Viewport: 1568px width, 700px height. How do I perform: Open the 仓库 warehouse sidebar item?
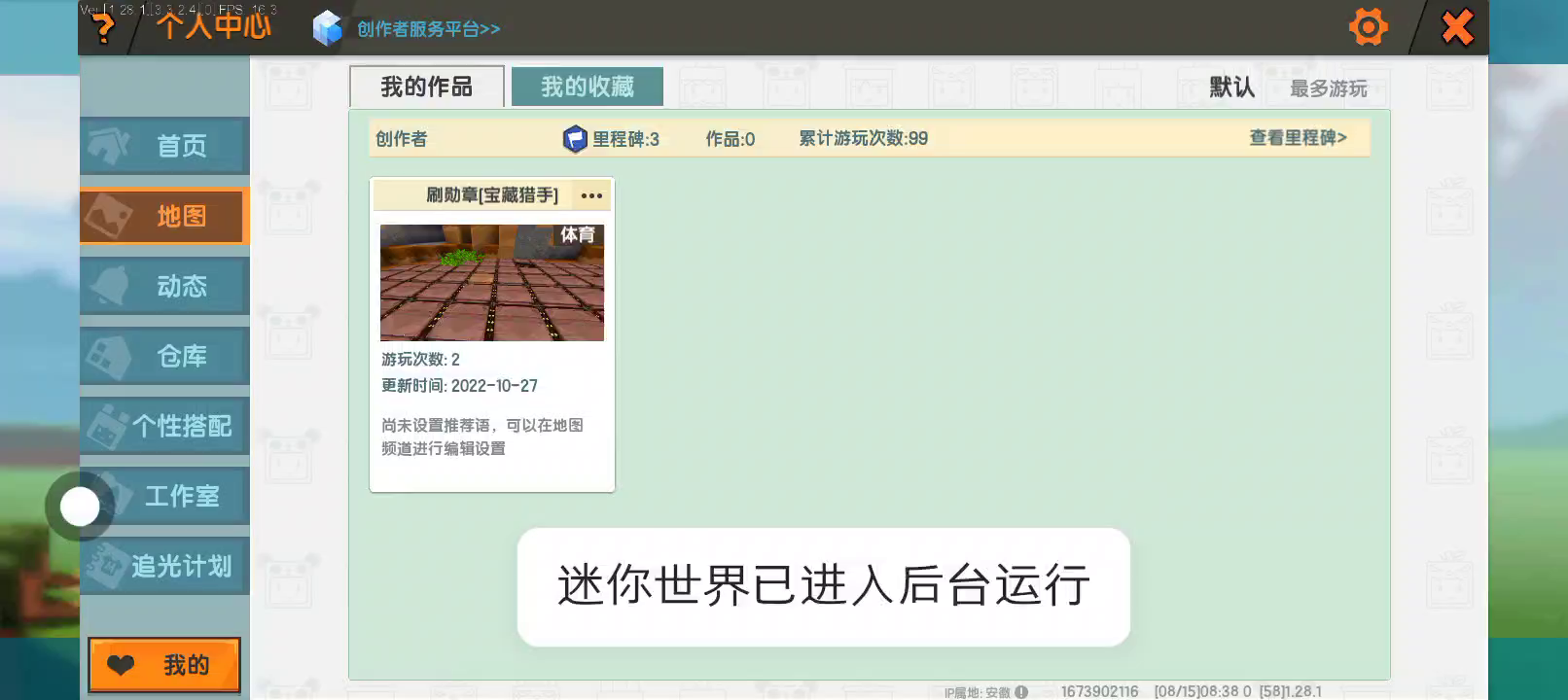coord(164,356)
